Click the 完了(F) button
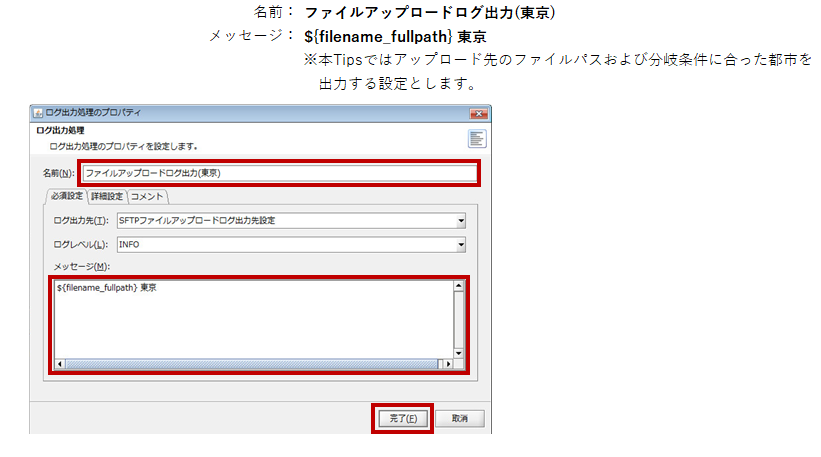This screenshot has width=821, height=457. coord(403,418)
